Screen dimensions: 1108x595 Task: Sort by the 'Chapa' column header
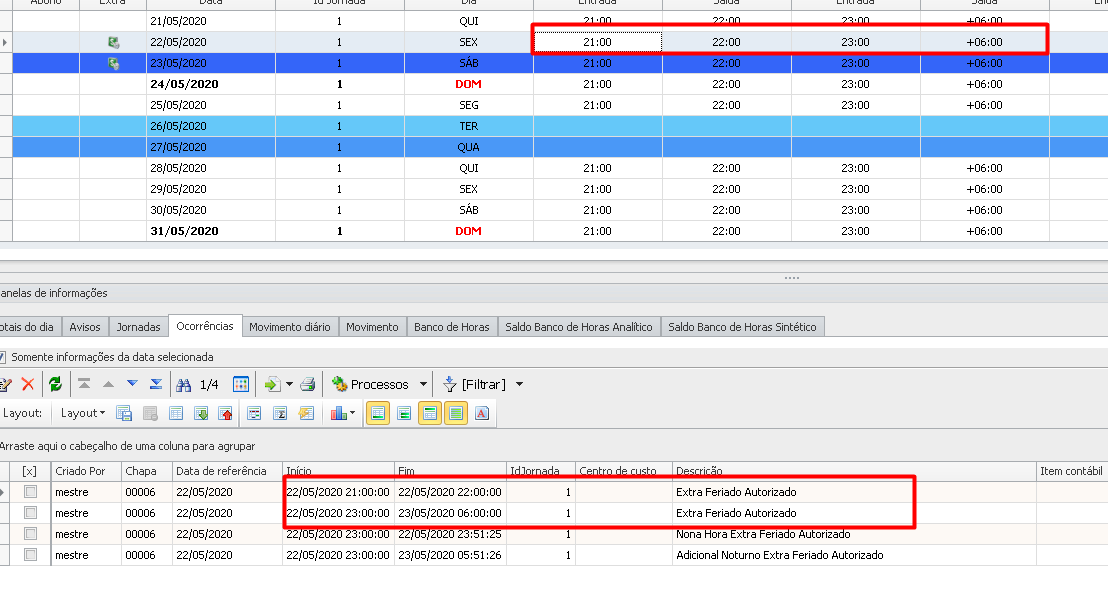[147, 471]
